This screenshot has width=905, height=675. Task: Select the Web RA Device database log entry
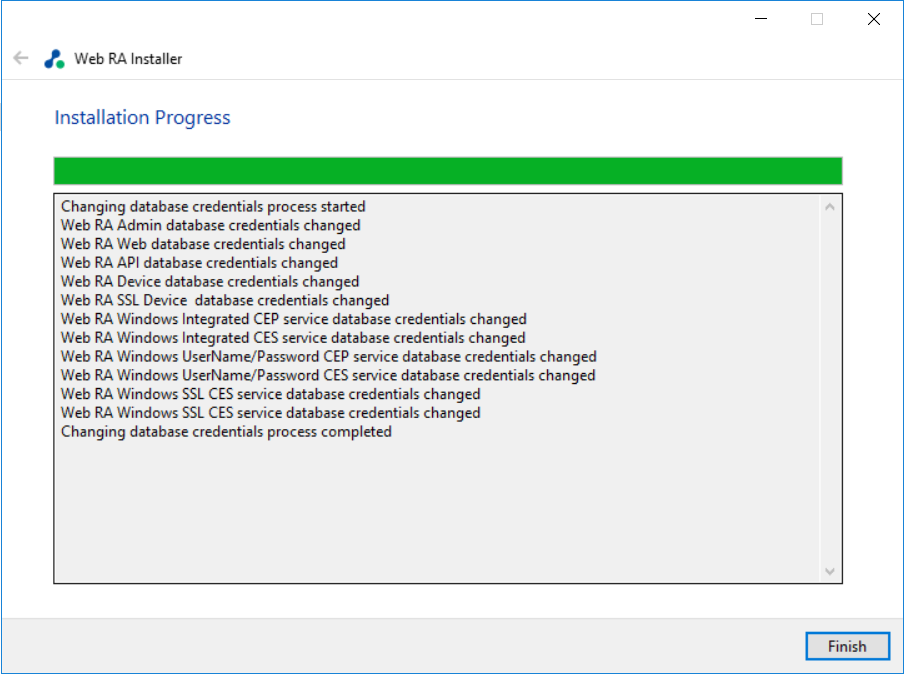tap(210, 282)
